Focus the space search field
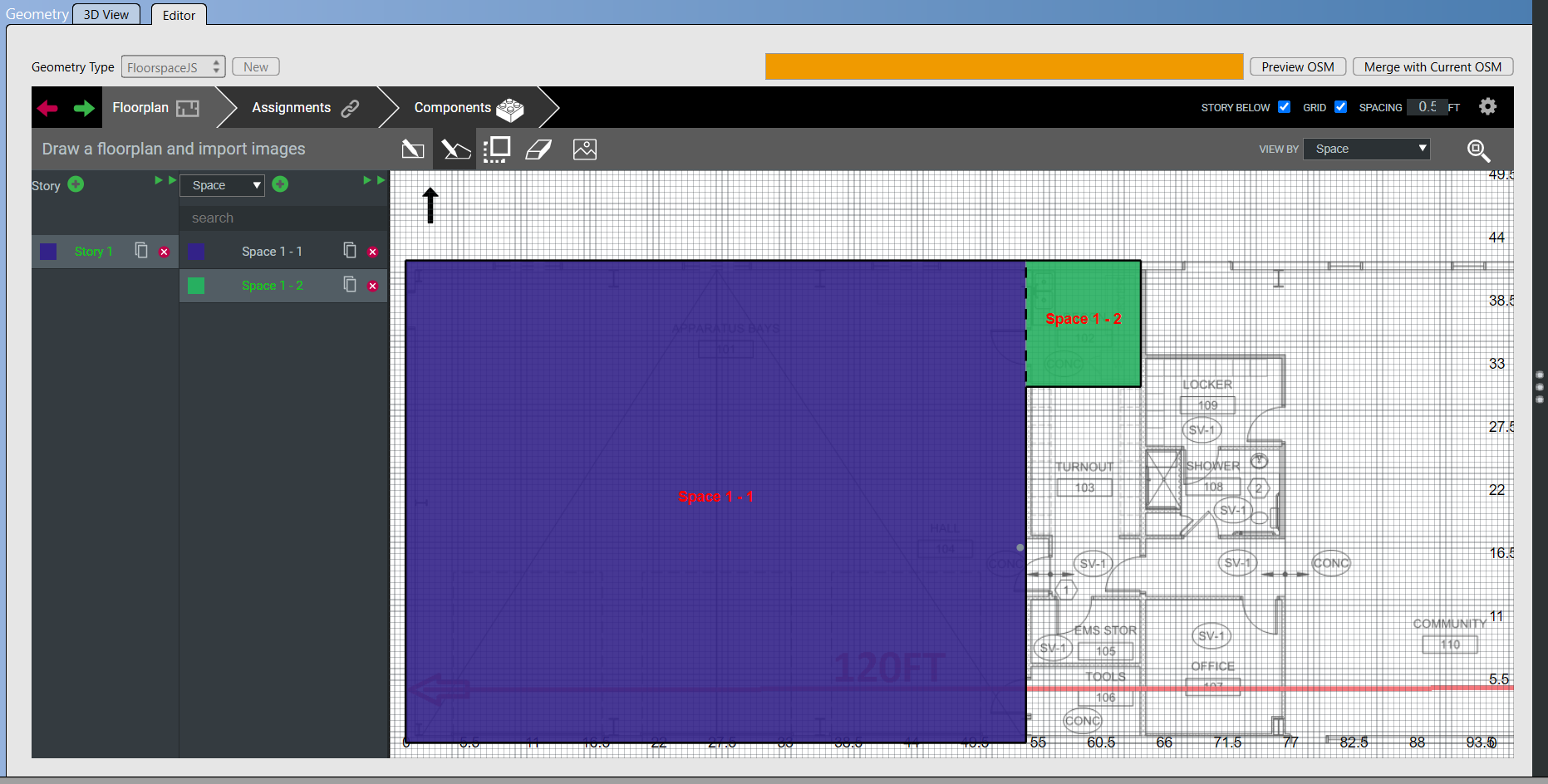This screenshot has width=1548, height=784. tap(284, 218)
